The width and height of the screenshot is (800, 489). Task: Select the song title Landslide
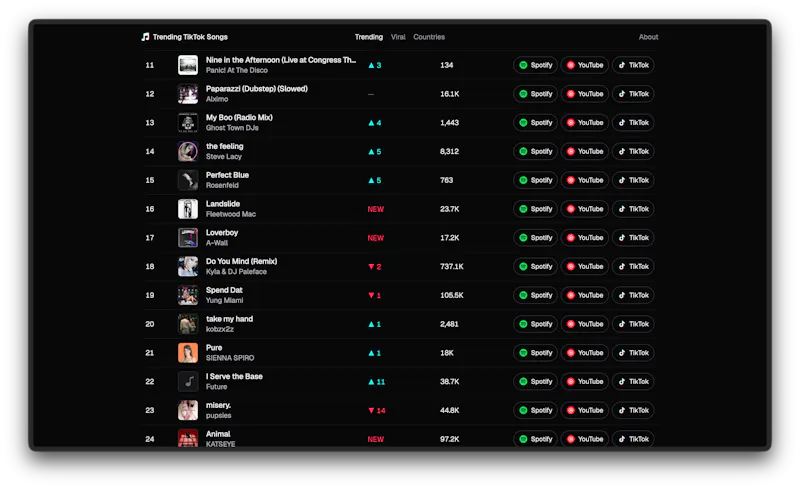223,204
